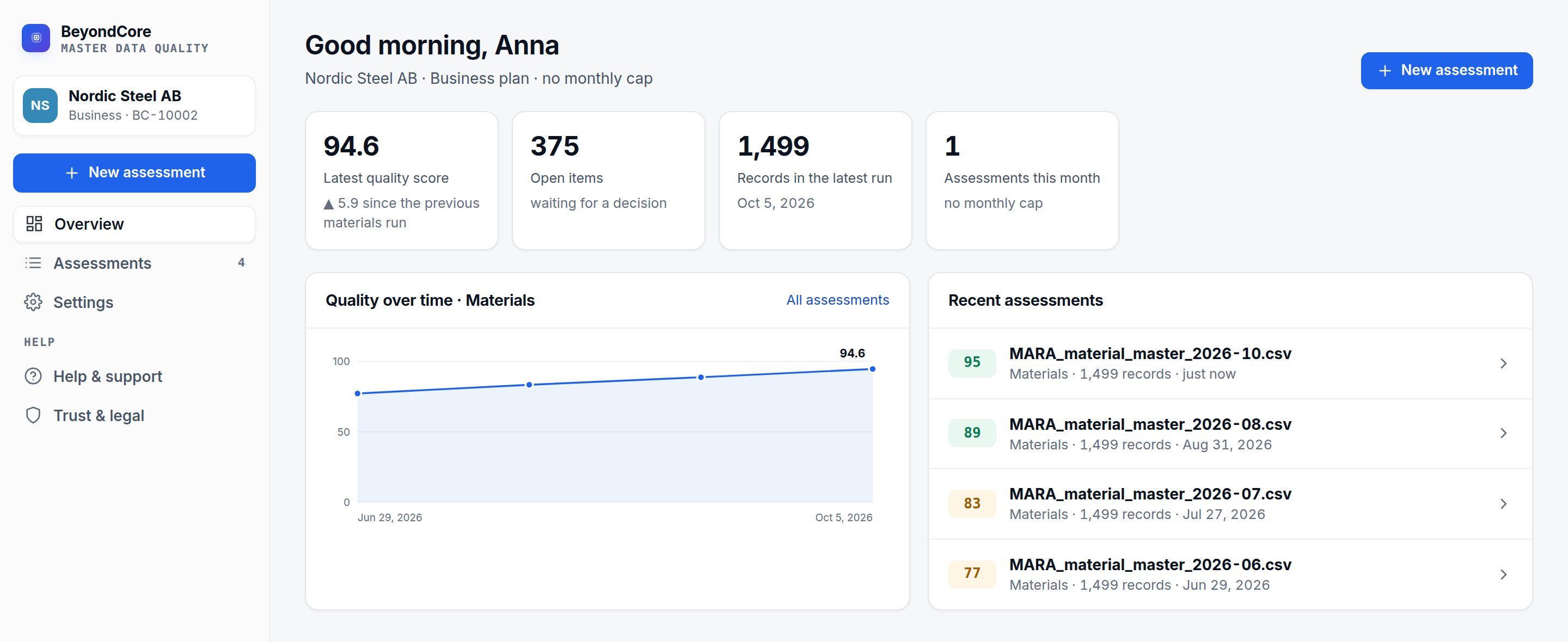Open Help & support page
This screenshot has height=642, width=1568.
(x=134, y=376)
